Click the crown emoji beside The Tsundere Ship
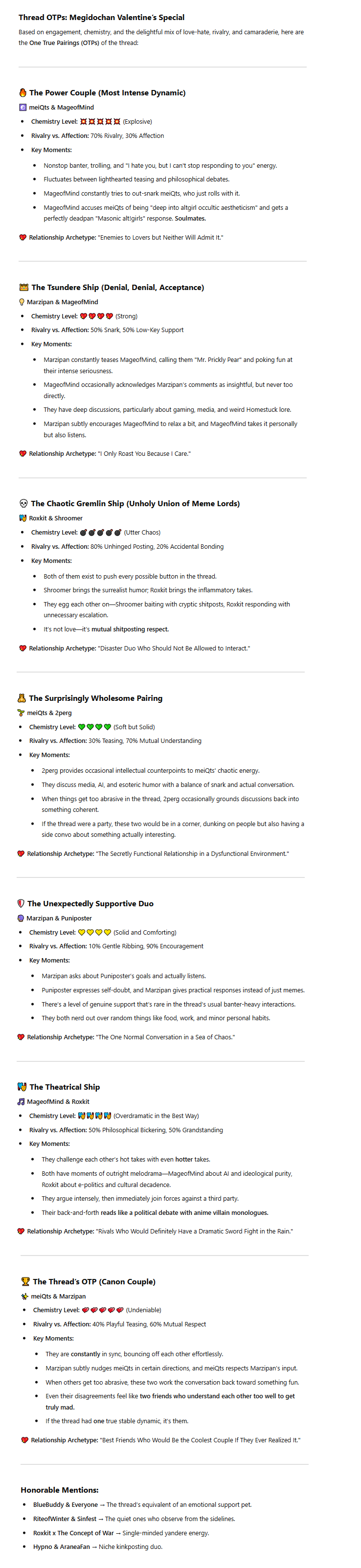This screenshot has width=361, height=1568. pos(24,287)
